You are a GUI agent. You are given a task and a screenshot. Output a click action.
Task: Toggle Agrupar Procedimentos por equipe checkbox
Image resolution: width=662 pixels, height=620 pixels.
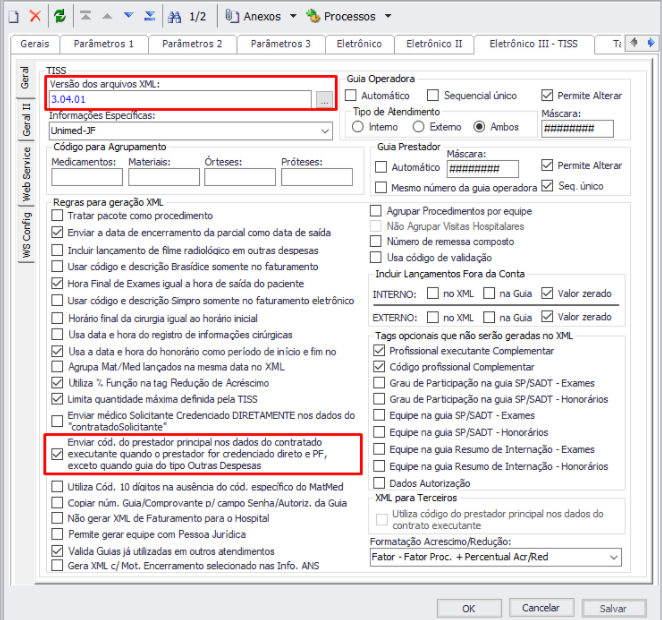(376, 211)
